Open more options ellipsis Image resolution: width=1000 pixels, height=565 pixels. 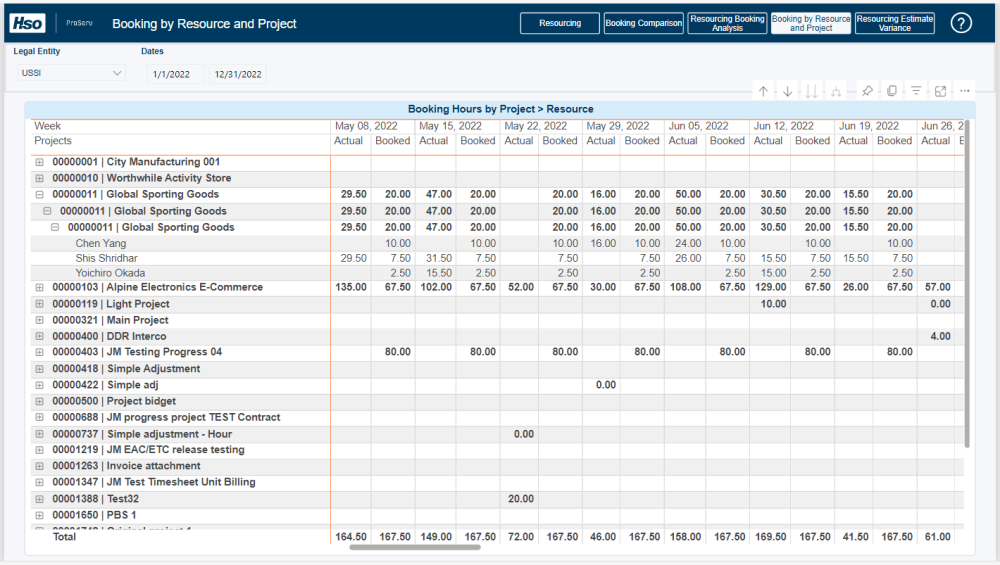point(965,91)
